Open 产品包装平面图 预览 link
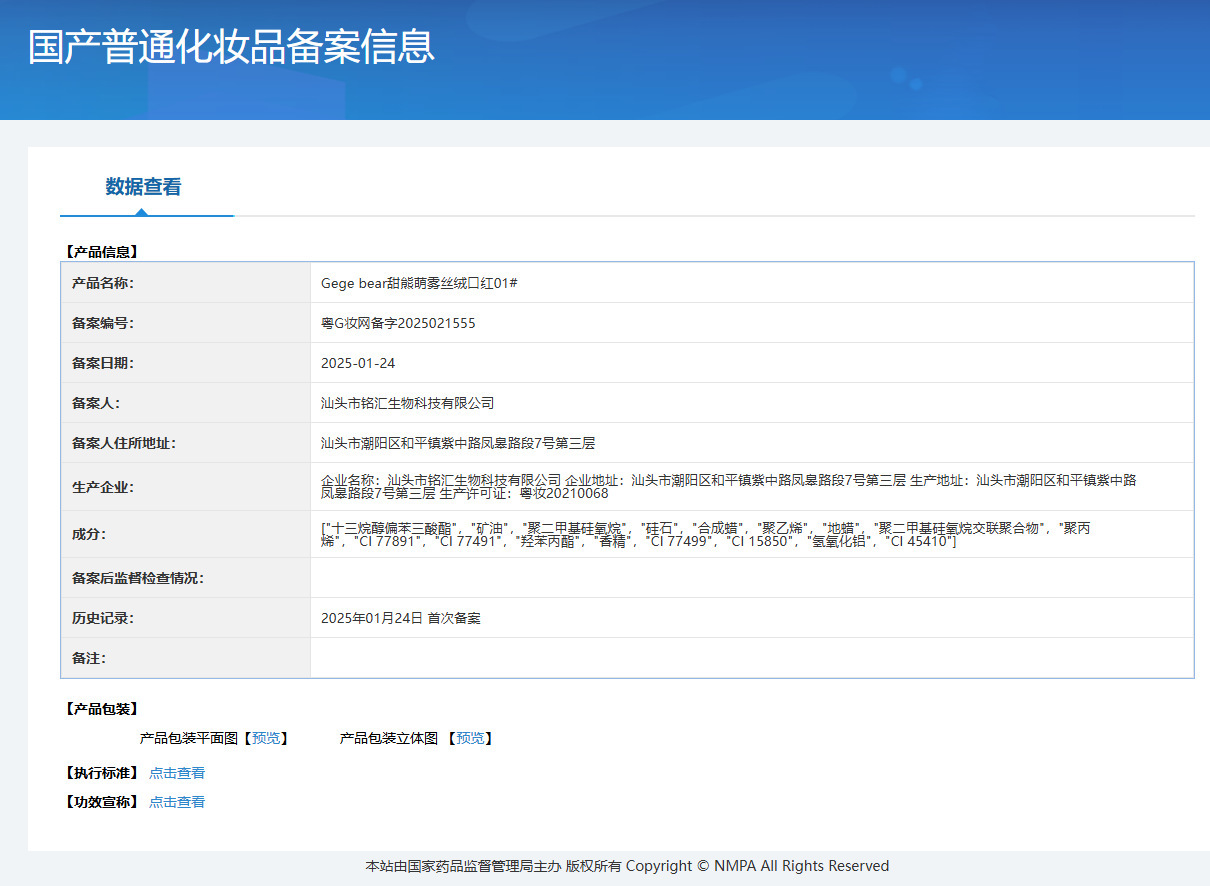1210x886 pixels. click(267, 738)
